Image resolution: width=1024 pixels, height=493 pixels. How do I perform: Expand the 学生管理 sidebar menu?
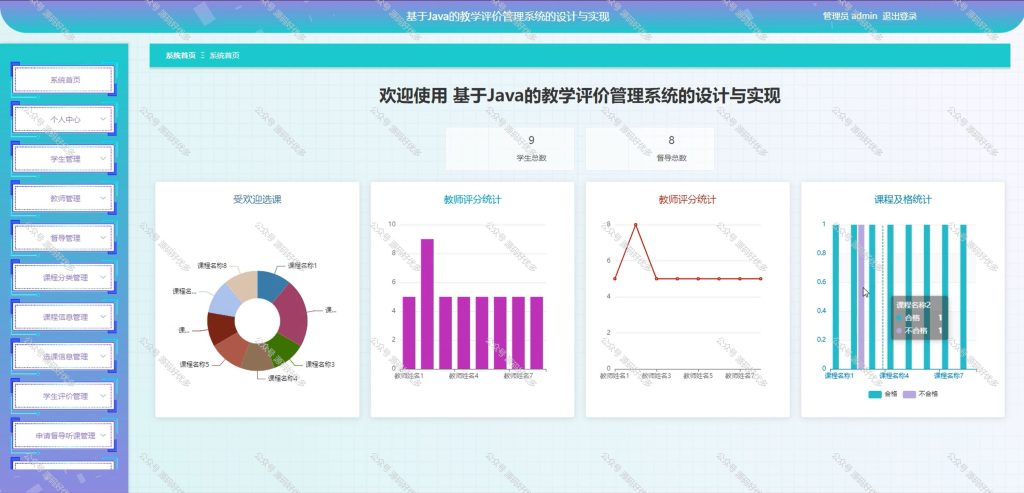[64, 159]
